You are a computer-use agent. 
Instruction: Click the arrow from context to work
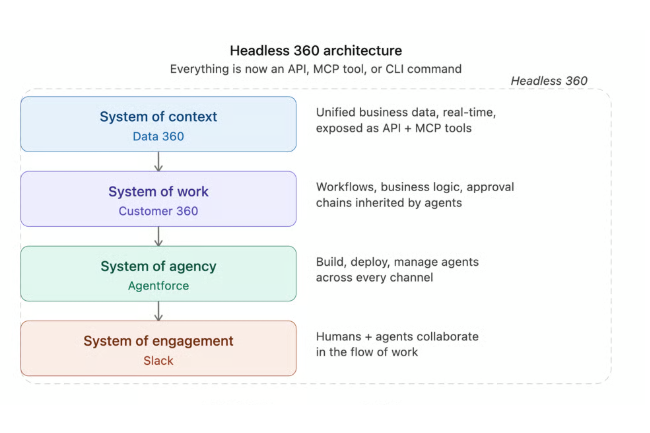click(x=158, y=161)
